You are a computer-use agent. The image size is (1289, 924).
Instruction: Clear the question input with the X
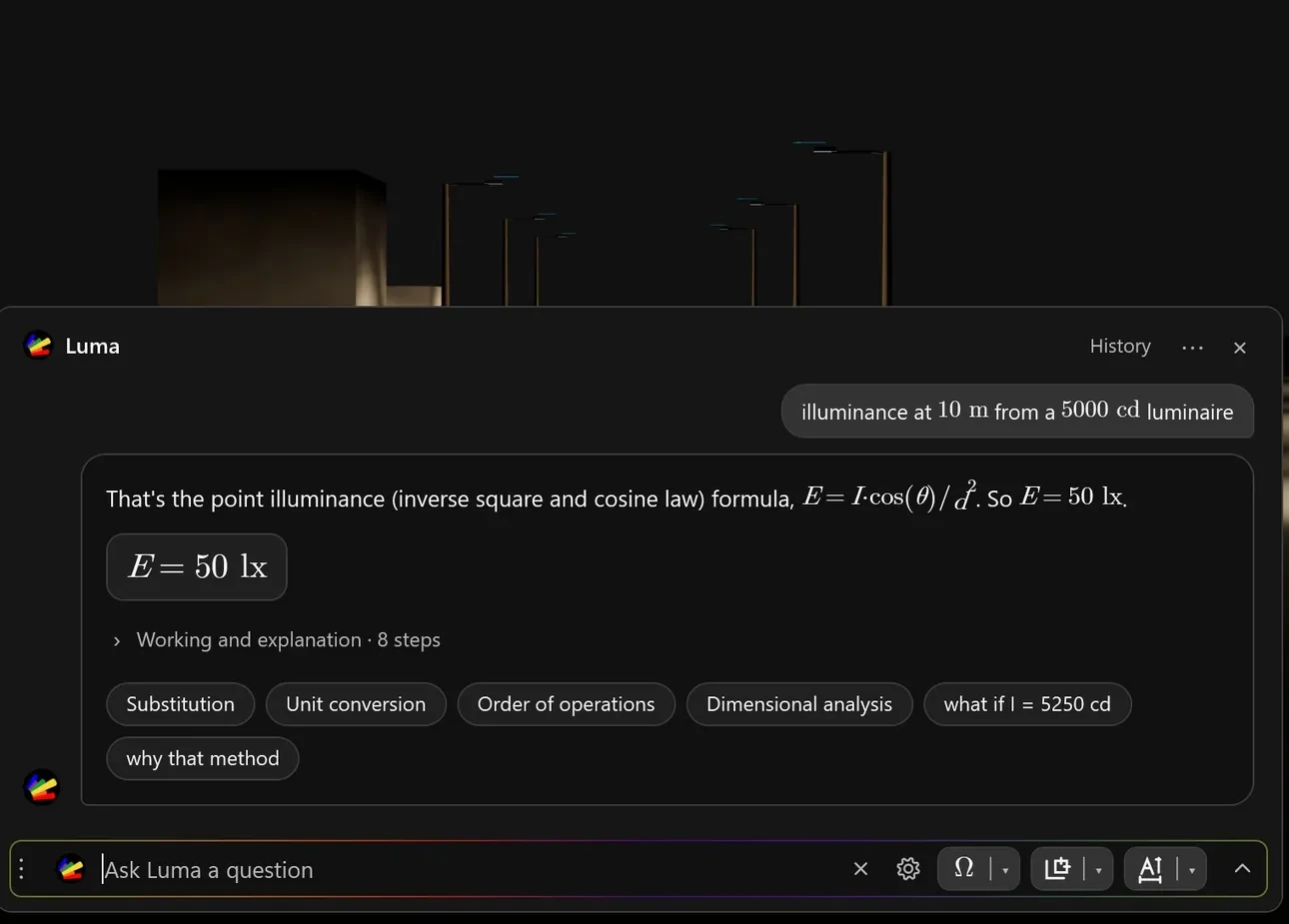pos(861,869)
